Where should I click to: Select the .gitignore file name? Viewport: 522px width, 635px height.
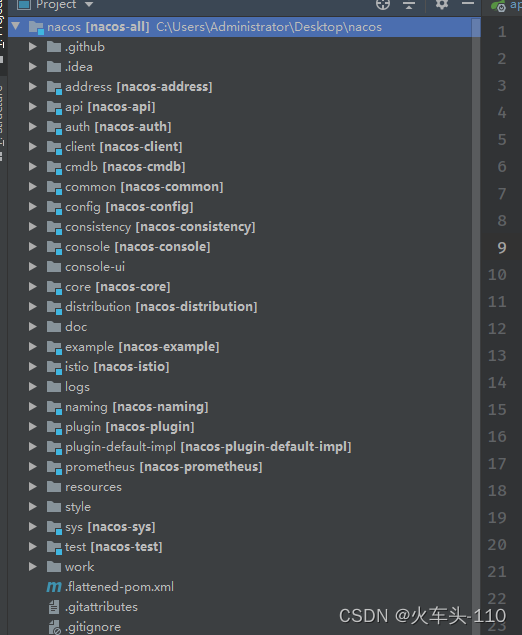pos(93,627)
